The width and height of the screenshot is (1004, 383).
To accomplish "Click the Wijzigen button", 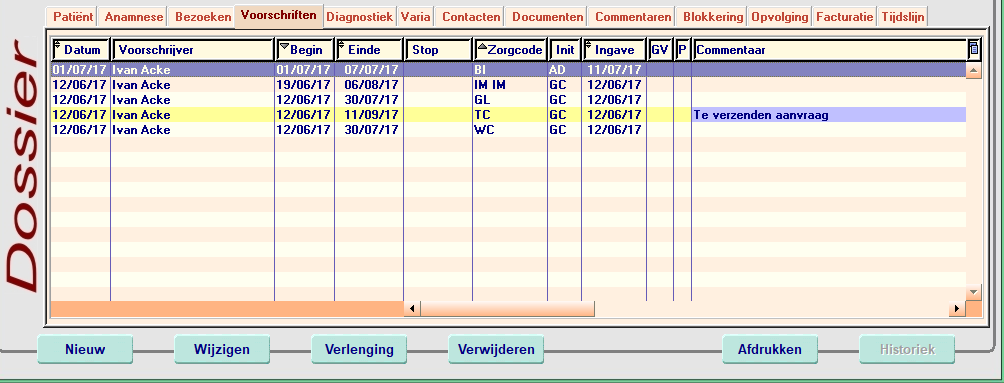I will coord(222,350).
